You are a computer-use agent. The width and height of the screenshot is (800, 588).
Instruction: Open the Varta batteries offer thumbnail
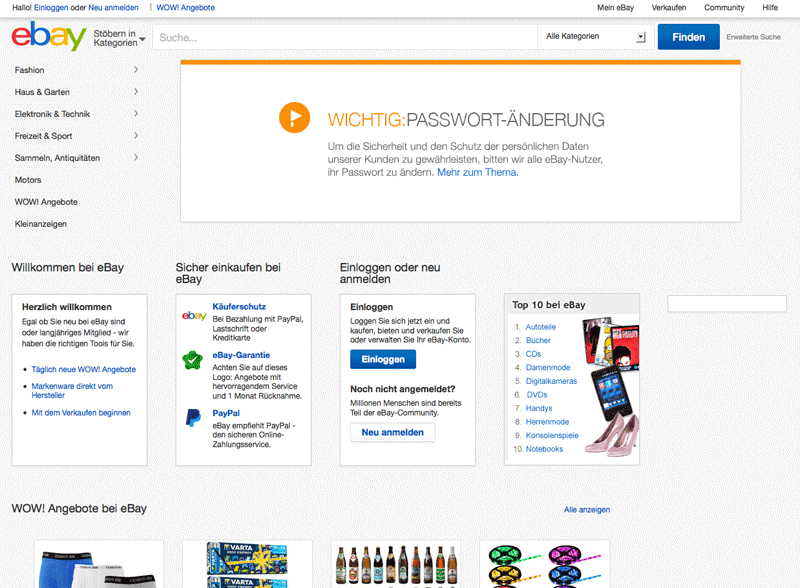pyautogui.click(x=247, y=564)
